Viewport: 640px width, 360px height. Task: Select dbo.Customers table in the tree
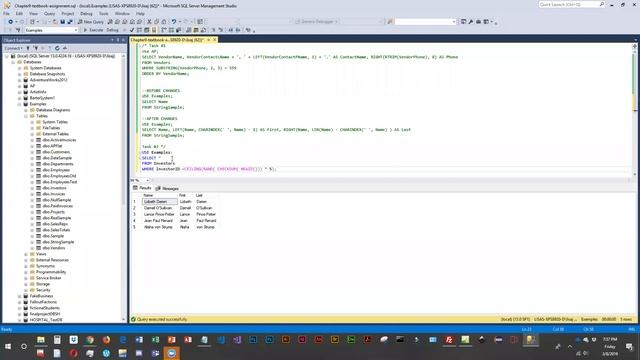pos(56,152)
